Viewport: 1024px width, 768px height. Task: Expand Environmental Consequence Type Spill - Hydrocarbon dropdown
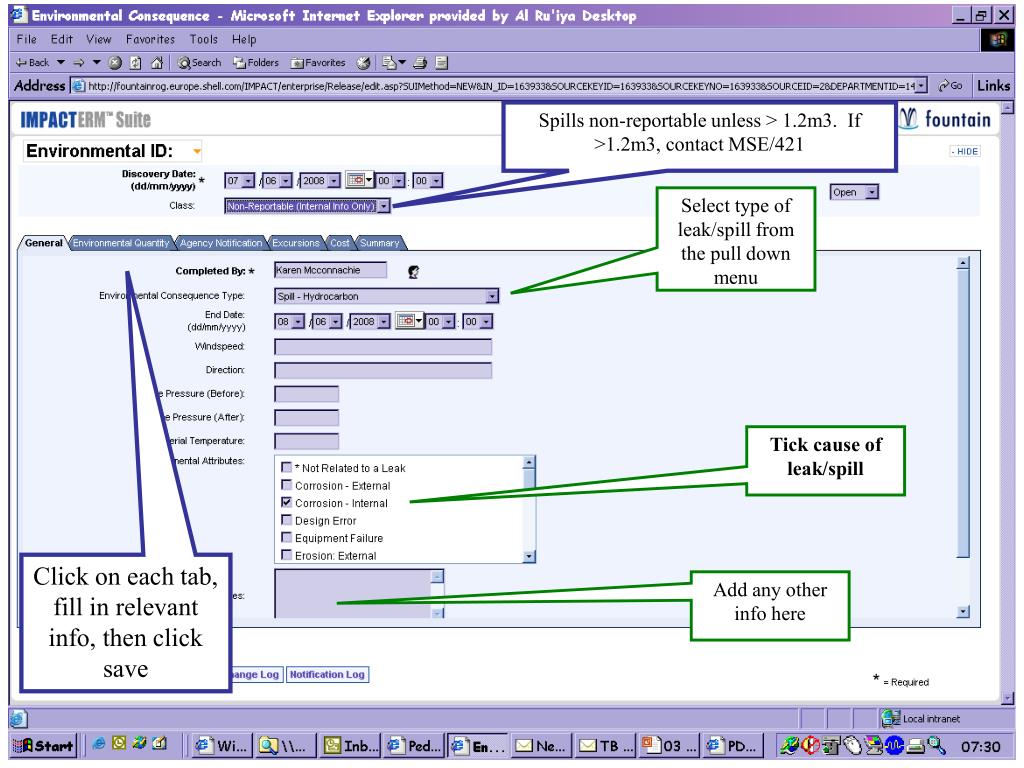[x=492, y=296]
